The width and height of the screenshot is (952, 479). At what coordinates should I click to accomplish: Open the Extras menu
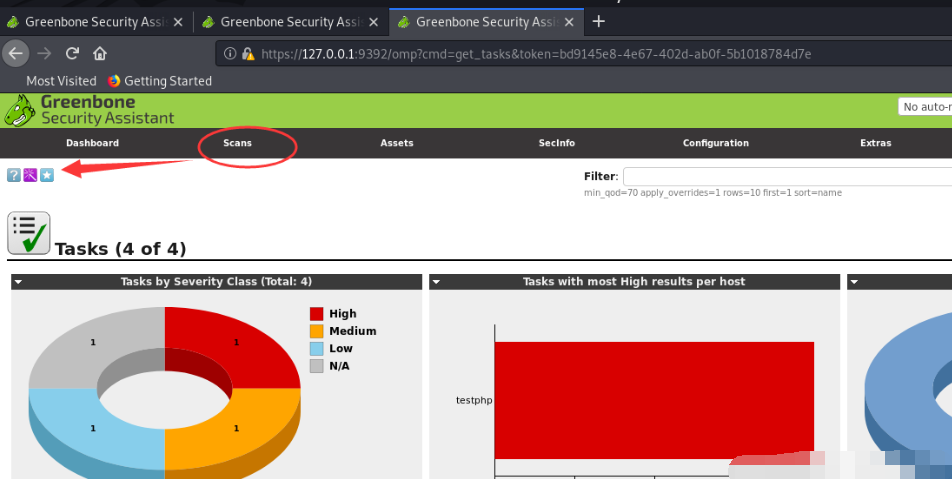point(876,143)
